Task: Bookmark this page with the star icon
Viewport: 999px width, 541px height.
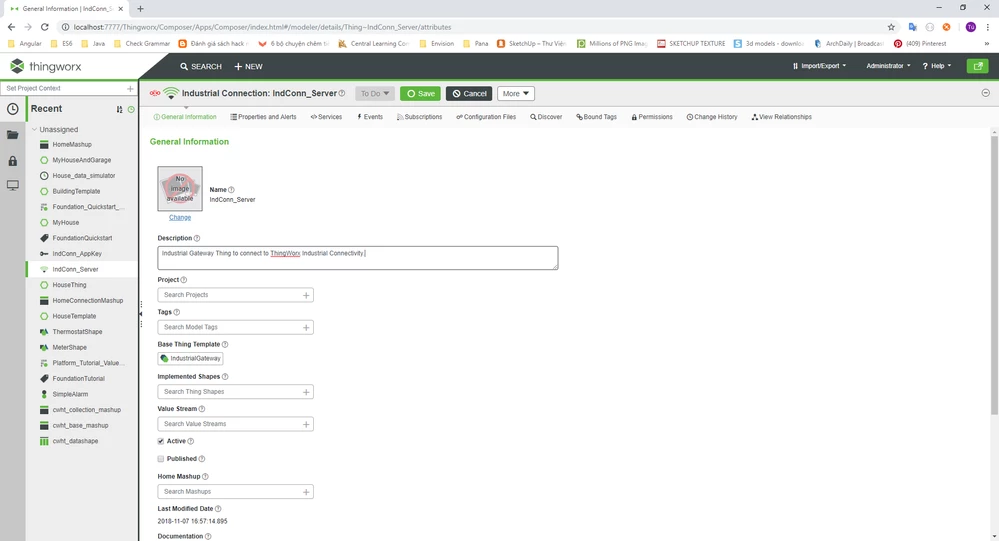Action: coord(891,27)
